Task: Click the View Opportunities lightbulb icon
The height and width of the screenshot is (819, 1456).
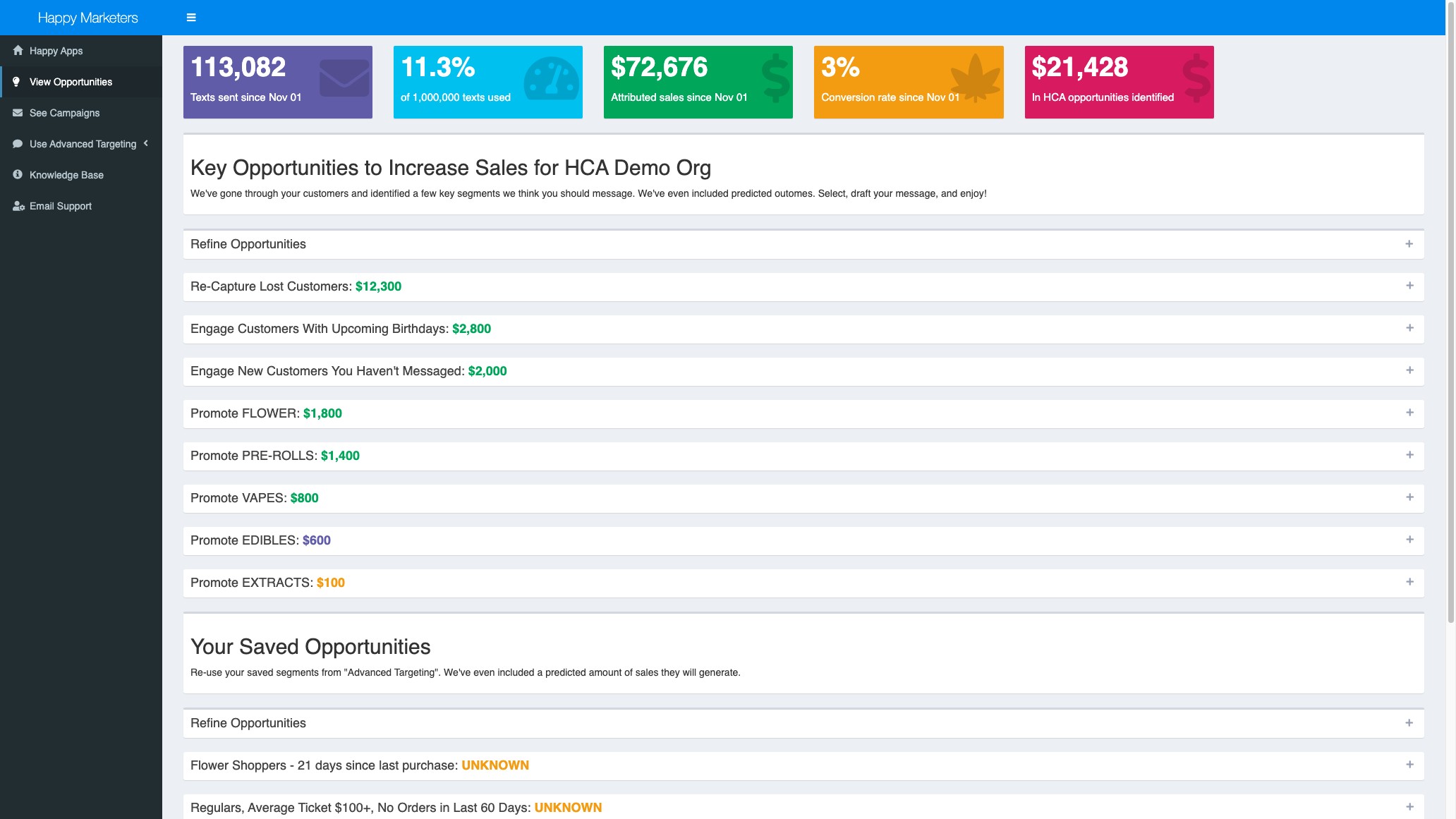Action: (16, 81)
